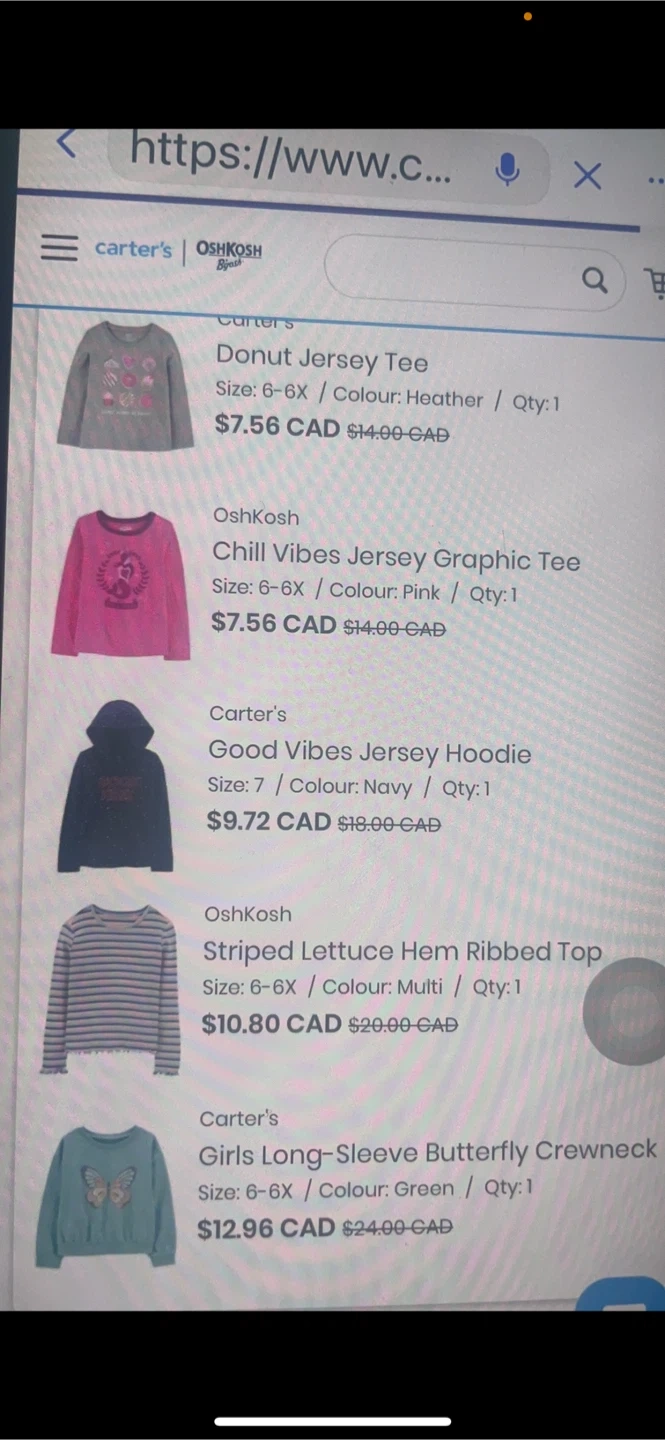Open the shopping cart icon
Viewport: 665px width, 1440px height.
pos(656,284)
